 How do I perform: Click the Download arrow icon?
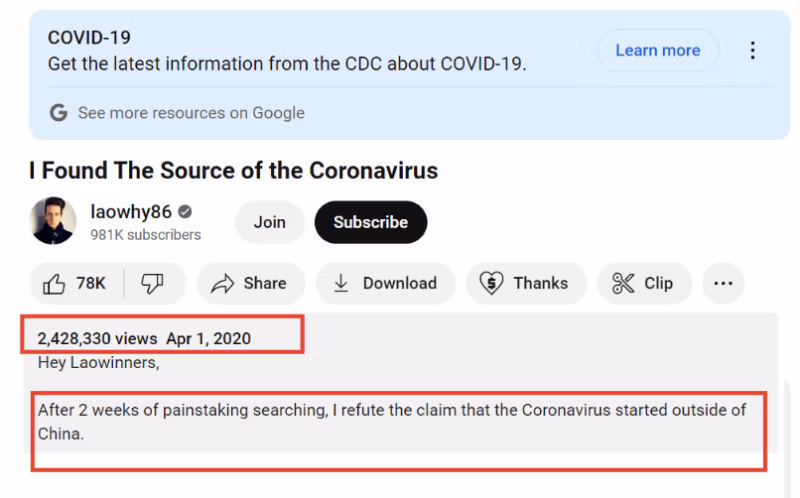coord(341,284)
